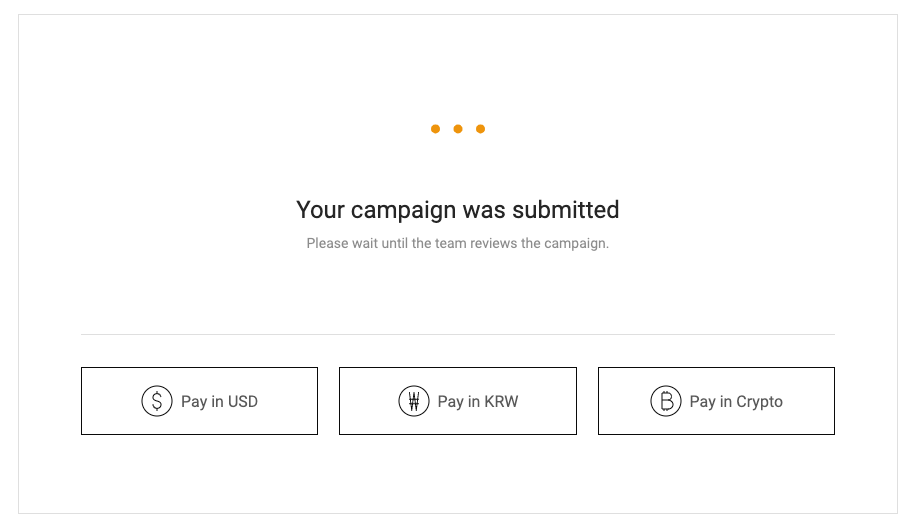
Task: Click the last orange loading dot
Action: point(481,129)
